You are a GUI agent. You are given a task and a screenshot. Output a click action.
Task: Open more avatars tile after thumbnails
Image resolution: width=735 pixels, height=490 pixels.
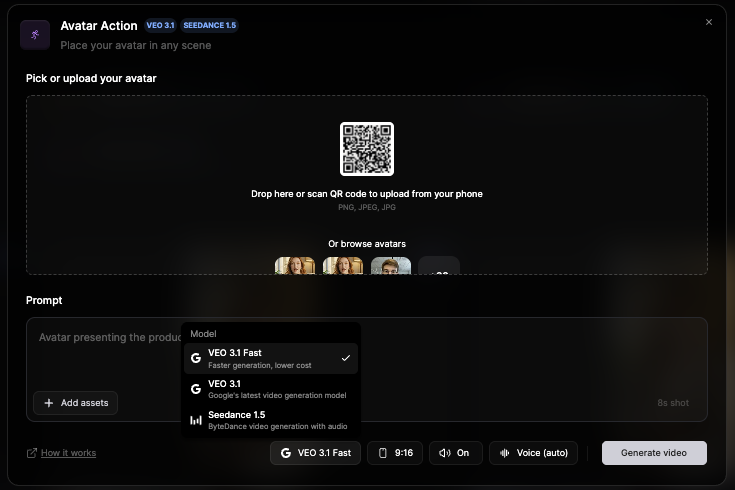coord(439,266)
